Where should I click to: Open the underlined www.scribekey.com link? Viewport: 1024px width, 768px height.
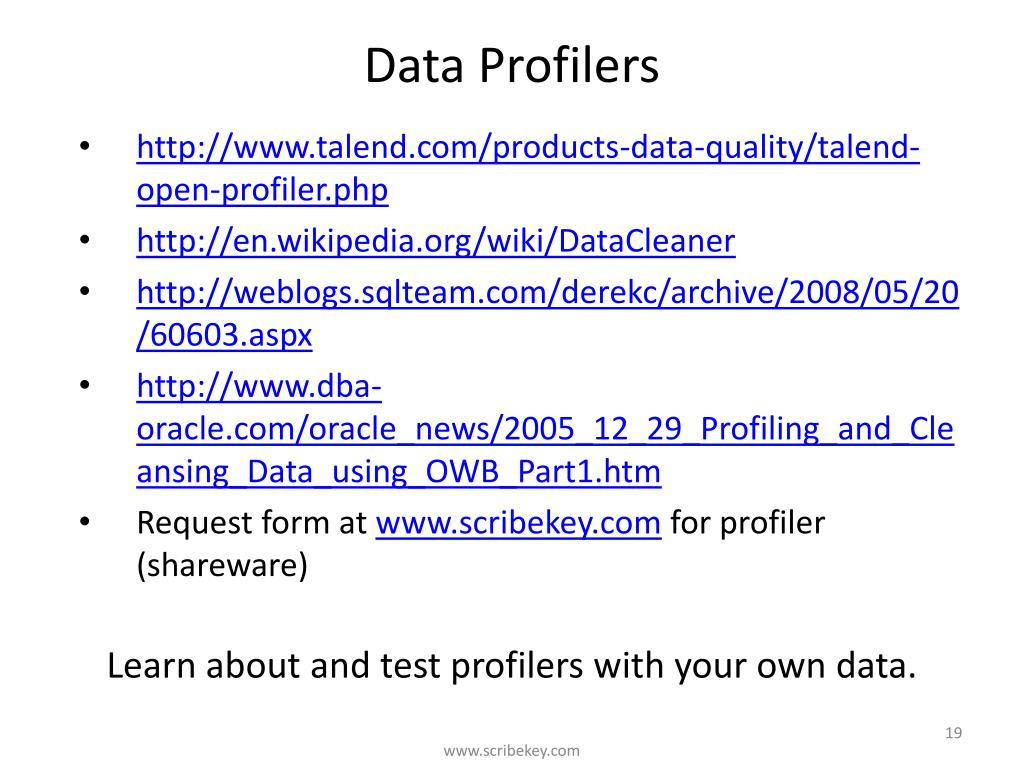[519, 524]
